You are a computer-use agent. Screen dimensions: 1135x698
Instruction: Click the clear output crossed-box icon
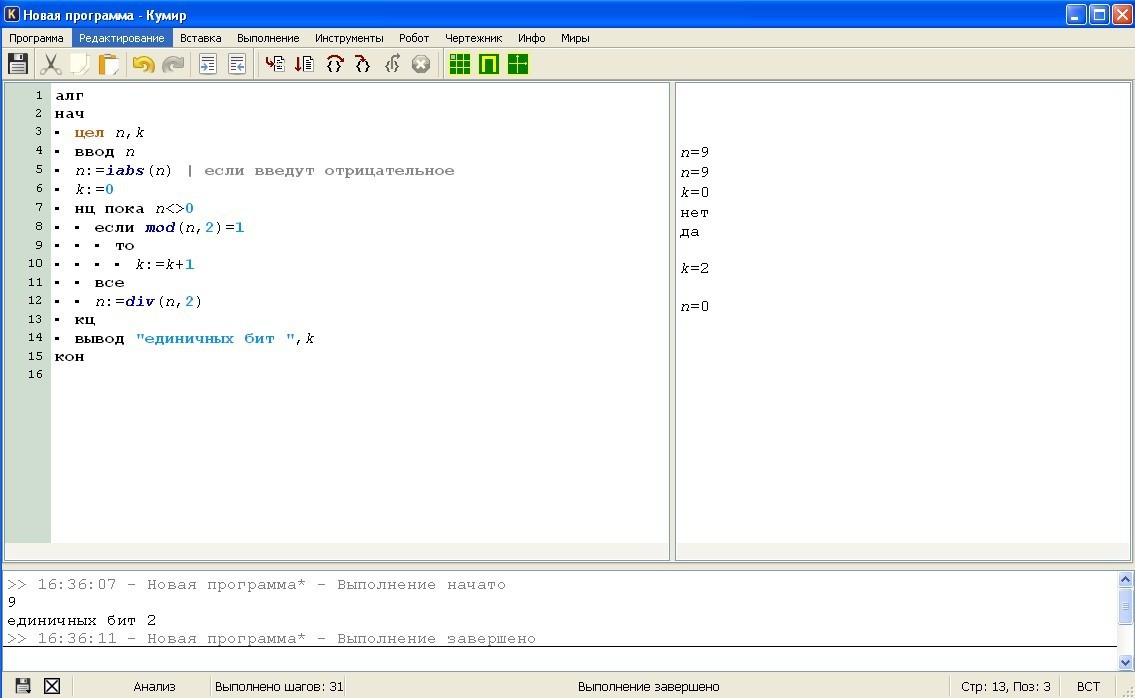tap(52, 686)
